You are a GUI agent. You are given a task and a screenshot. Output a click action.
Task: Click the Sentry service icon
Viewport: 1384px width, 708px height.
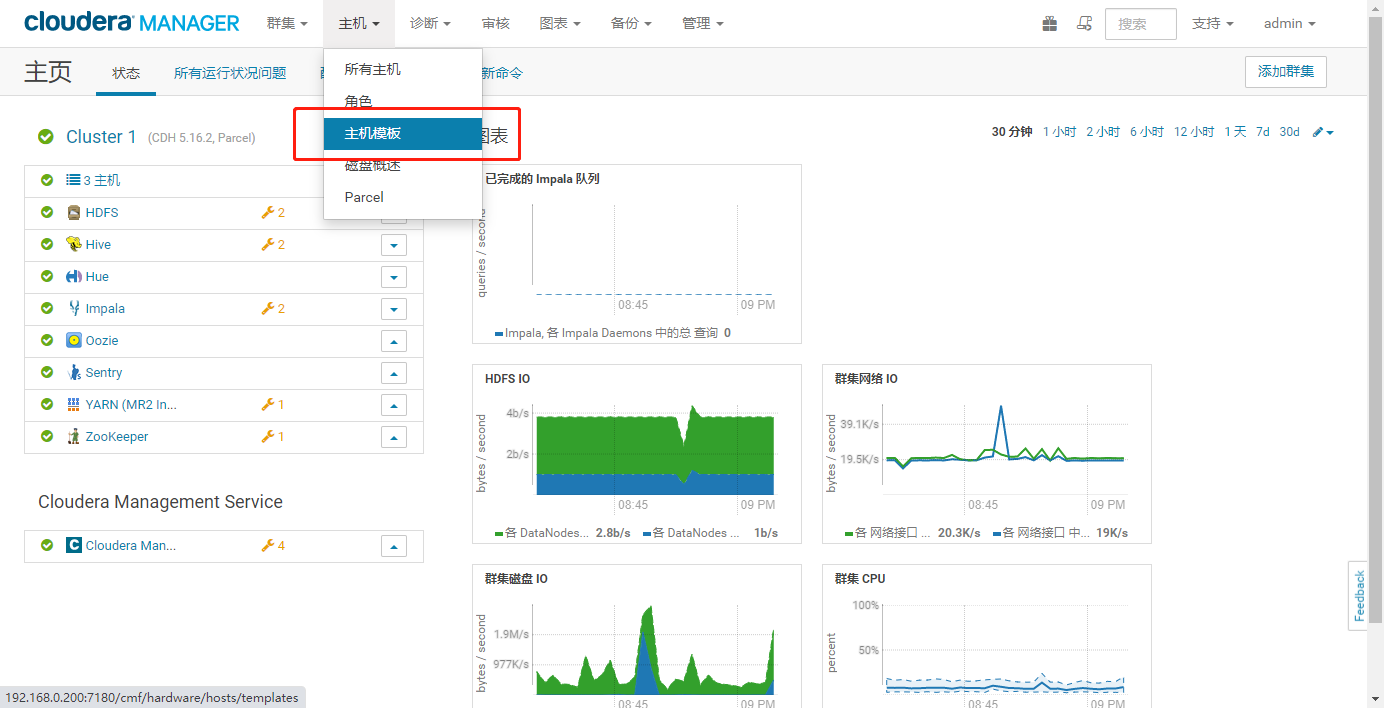pyautogui.click(x=74, y=372)
